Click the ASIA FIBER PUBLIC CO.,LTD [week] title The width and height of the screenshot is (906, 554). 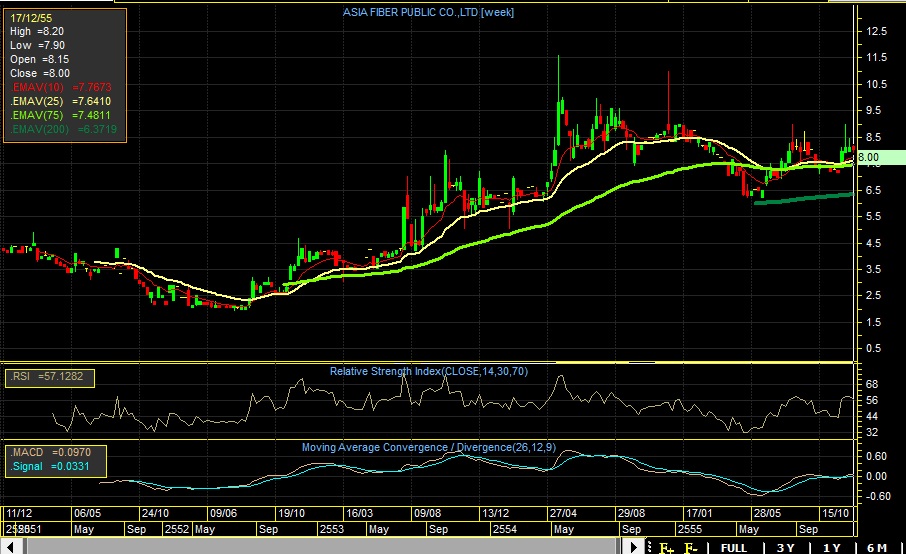[428, 12]
